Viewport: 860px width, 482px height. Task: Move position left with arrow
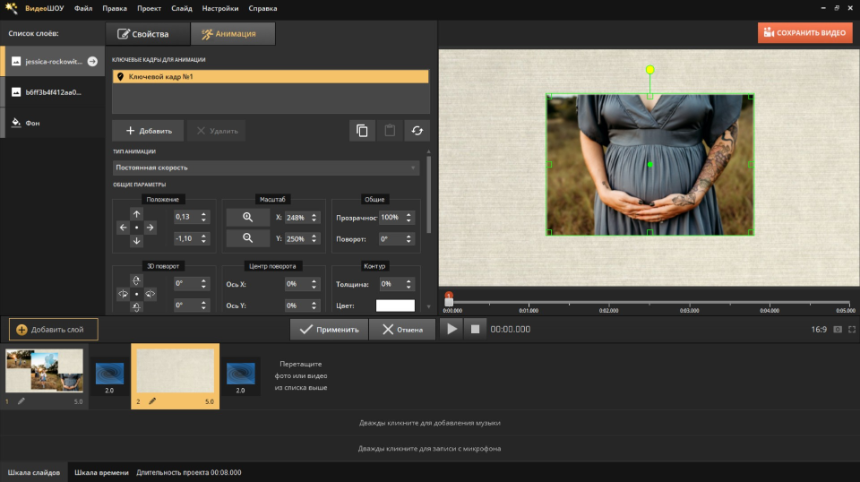[123, 228]
